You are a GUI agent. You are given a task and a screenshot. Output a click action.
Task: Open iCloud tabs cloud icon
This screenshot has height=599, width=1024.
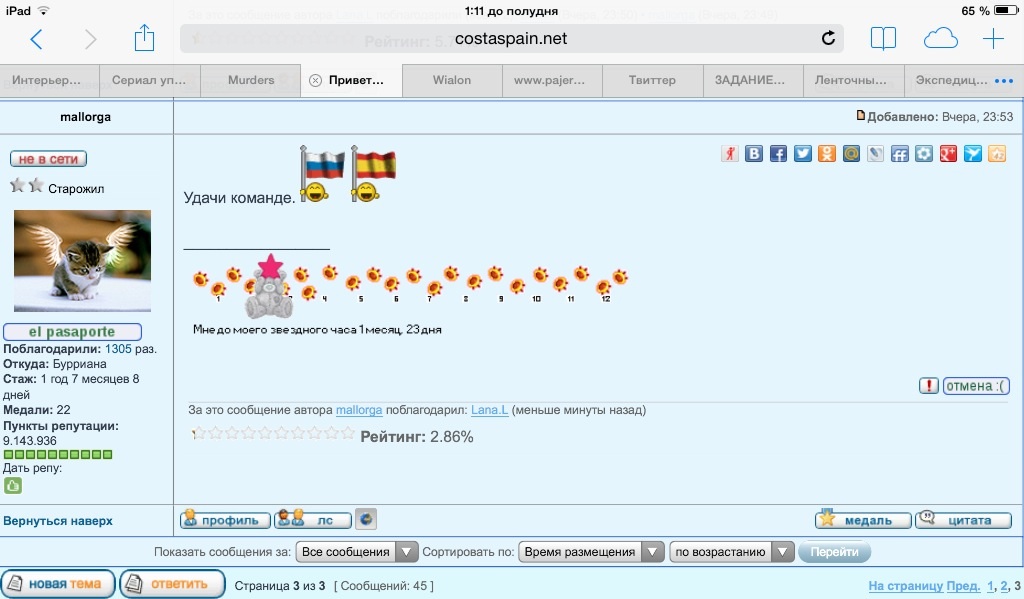pyautogui.click(x=940, y=38)
